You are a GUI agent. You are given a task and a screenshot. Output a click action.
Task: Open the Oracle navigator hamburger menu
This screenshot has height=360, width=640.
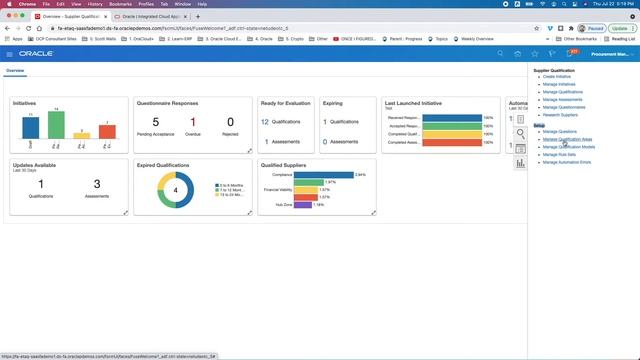click(9, 54)
